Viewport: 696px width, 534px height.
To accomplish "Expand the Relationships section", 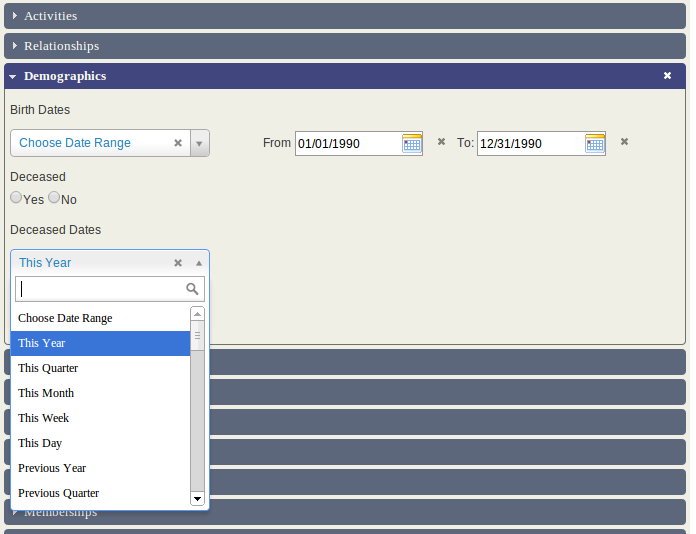I will [x=61, y=46].
